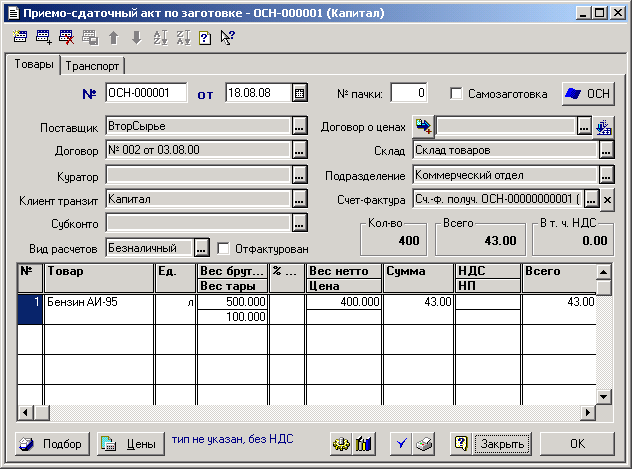Switch to the Транспорт tab
Screen dimensions: 632x469
[93, 66]
